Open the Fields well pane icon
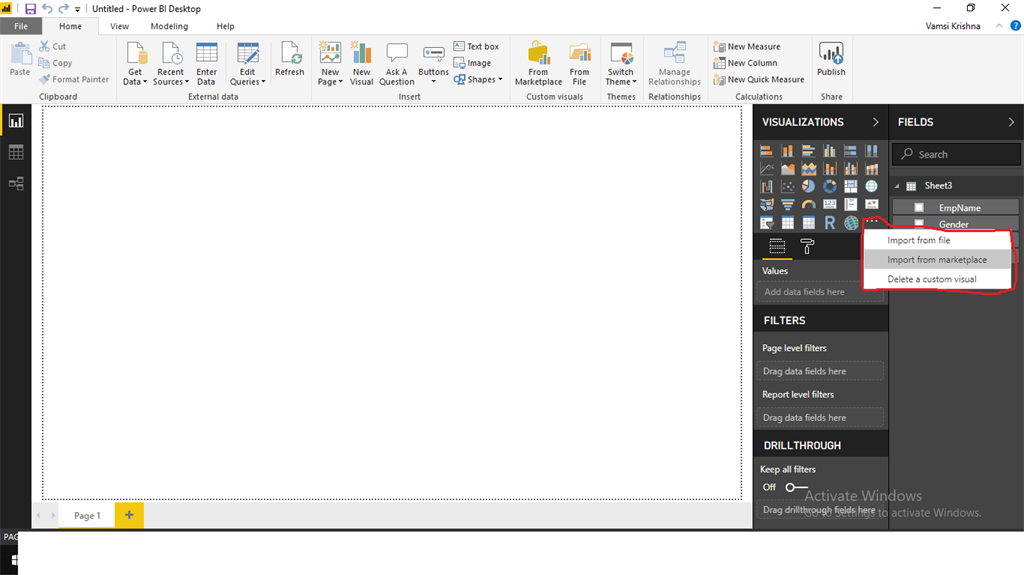Image resolution: width=1024 pixels, height=575 pixels. pyautogui.click(x=777, y=246)
